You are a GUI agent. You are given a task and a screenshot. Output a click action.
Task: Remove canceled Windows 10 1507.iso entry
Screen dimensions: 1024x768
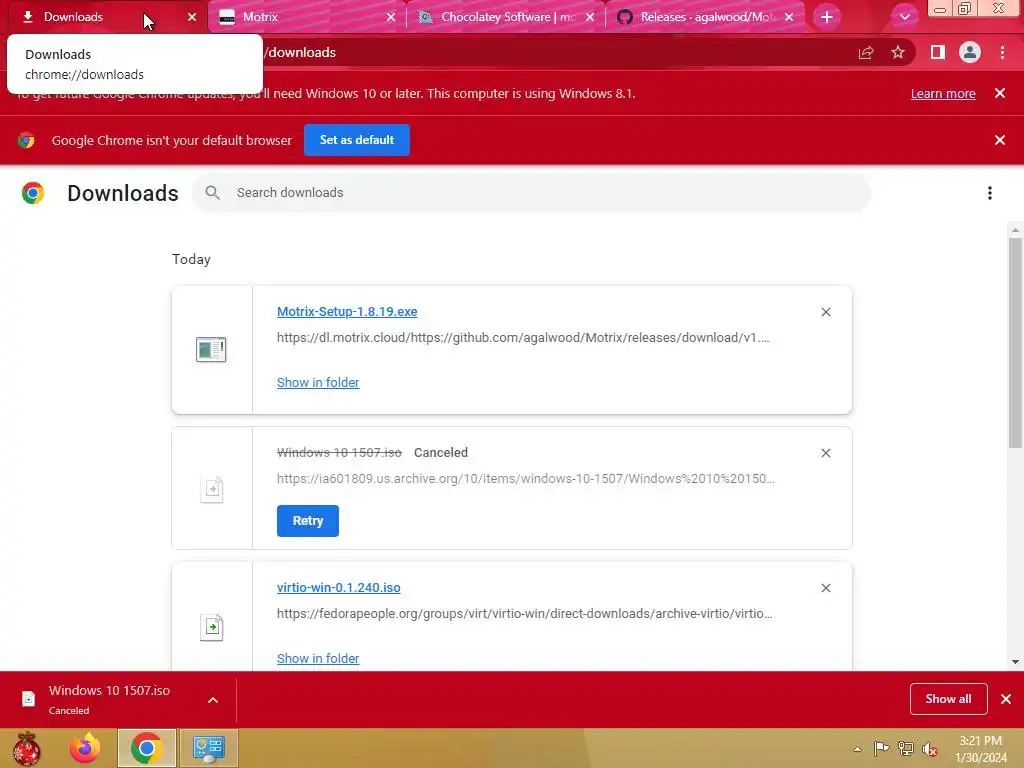tap(825, 453)
